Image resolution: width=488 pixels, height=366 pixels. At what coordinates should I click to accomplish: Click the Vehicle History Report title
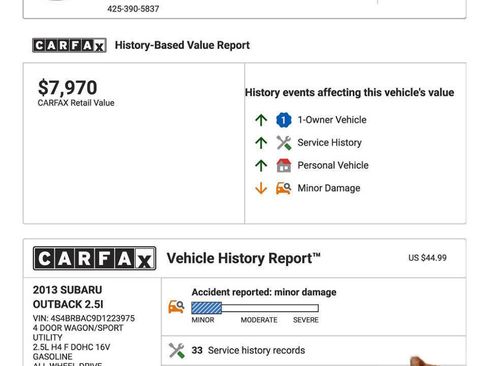pyautogui.click(x=244, y=259)
